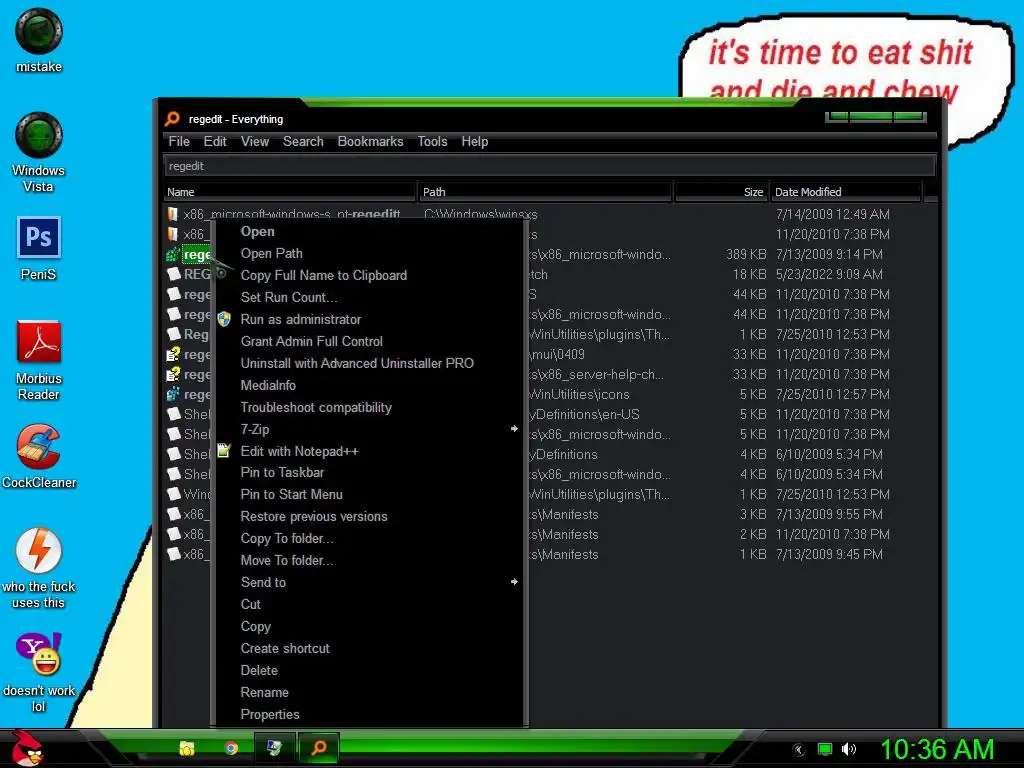Click icon of WinUtilities\icons row
1024x768 pixels.
(173, 394)
